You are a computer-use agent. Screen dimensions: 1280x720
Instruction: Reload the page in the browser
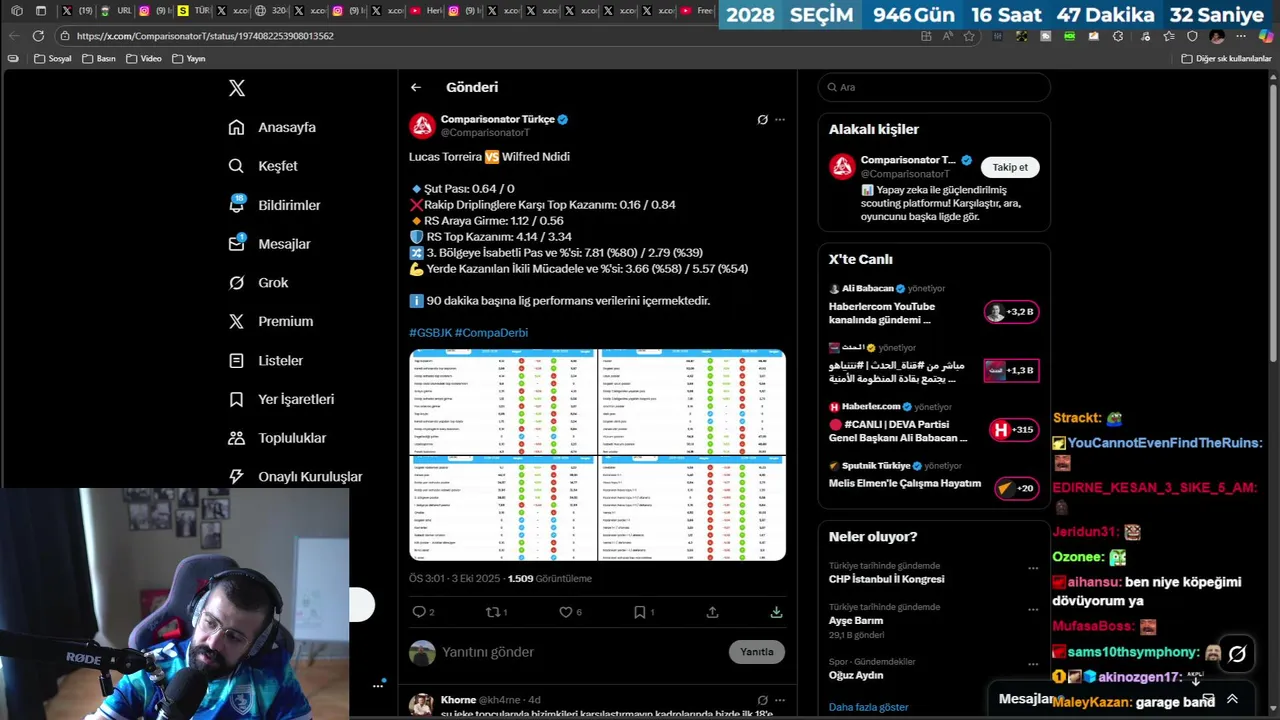[x=38, y=36]
